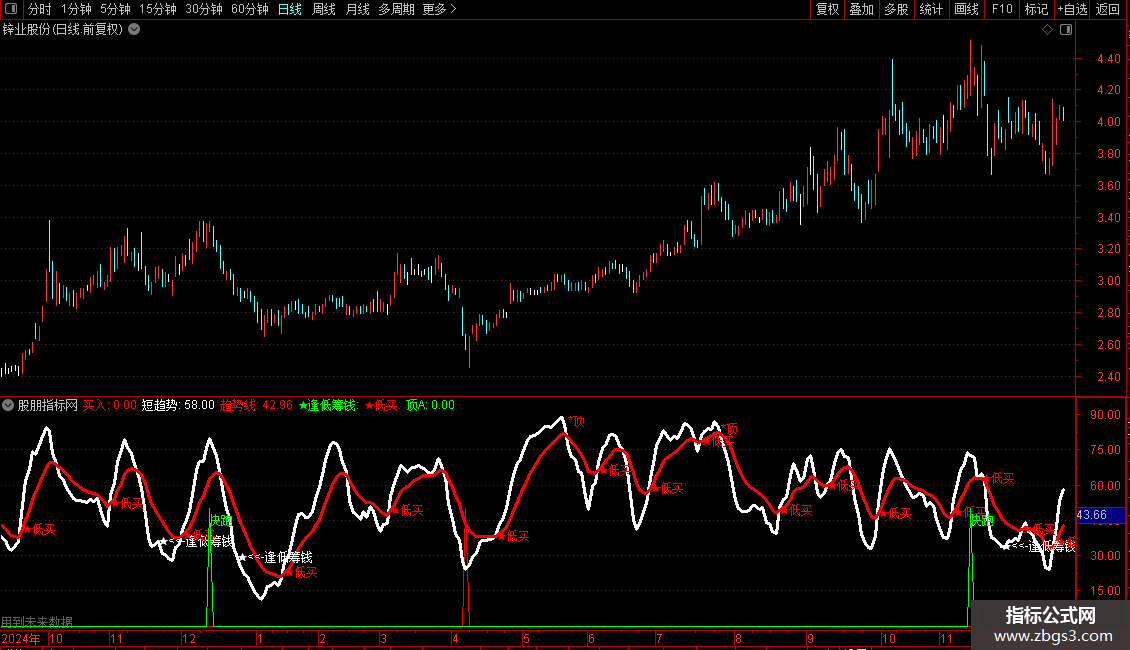This screenshot has height=650, width=1130.
Task: Click the 短趋势: 58.00 indicator value
Action: (178, 405)
